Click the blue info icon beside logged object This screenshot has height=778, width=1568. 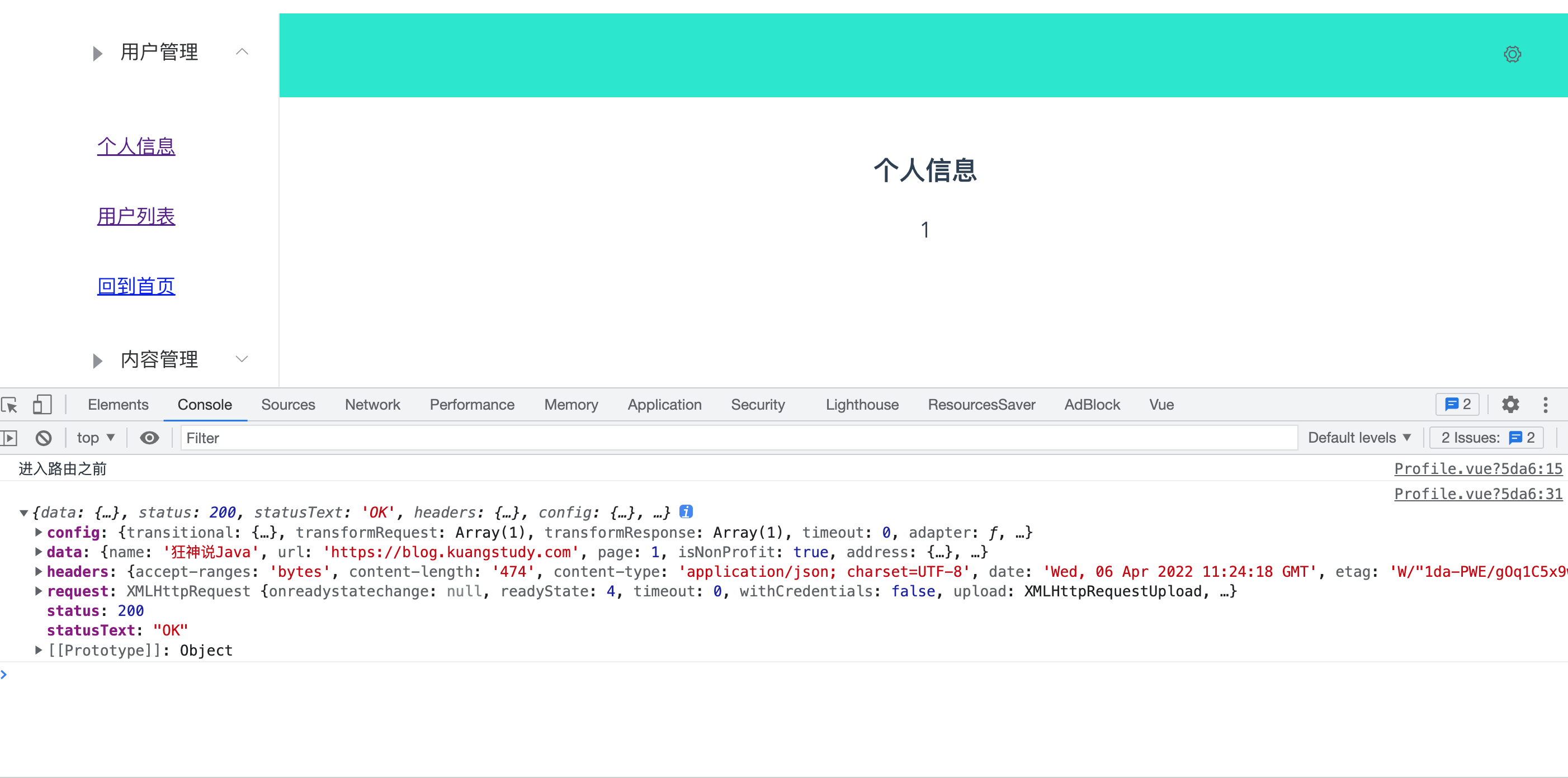(x=686, y=511)
